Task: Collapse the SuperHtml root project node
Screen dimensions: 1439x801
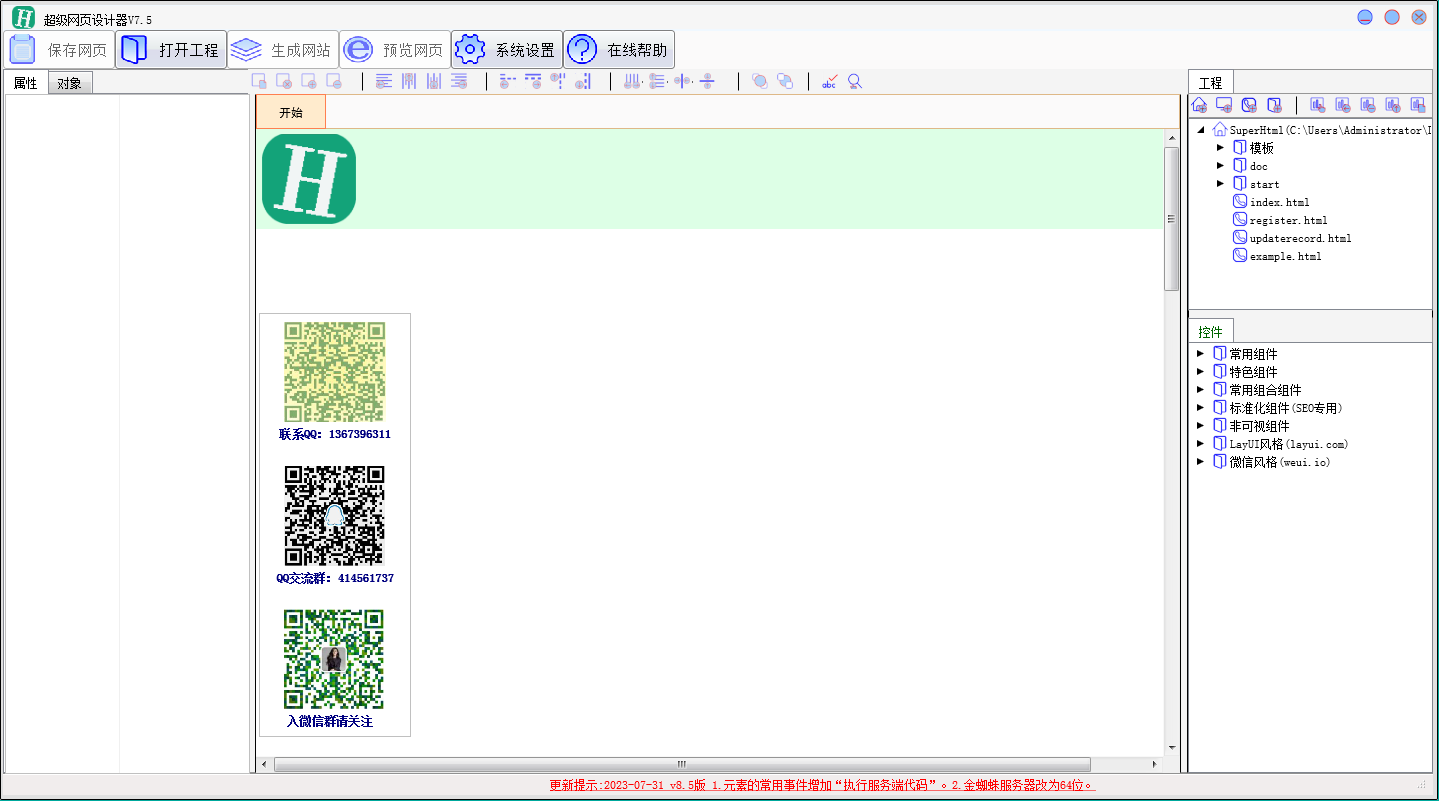Action: (x=1200, y=129)
